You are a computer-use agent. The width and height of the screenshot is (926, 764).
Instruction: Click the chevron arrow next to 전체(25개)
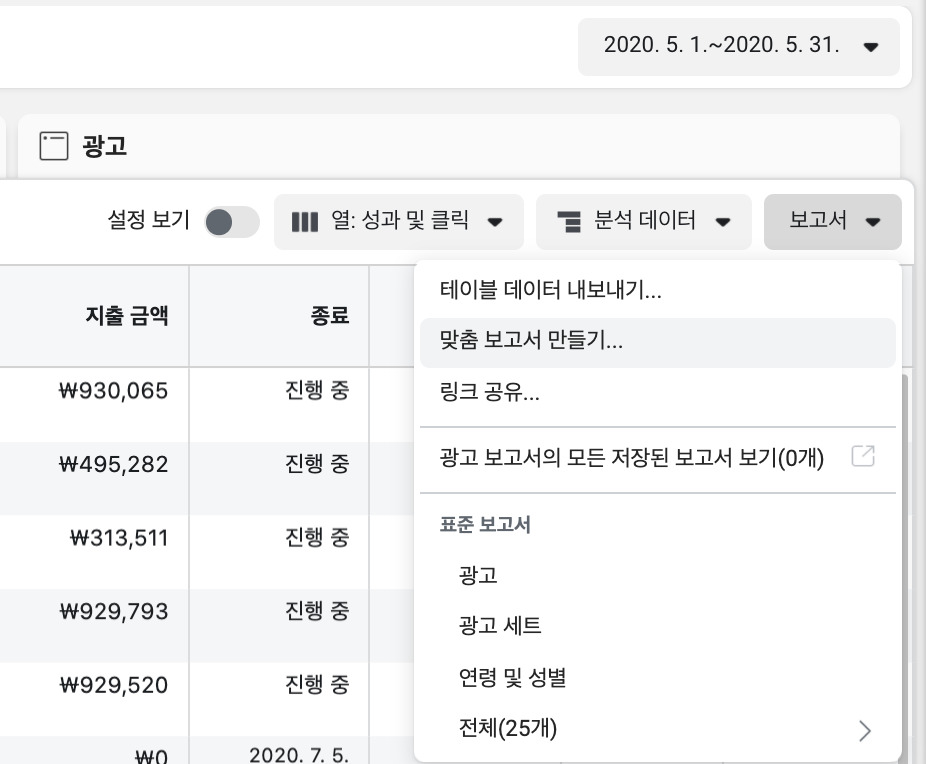pos(865,730)
